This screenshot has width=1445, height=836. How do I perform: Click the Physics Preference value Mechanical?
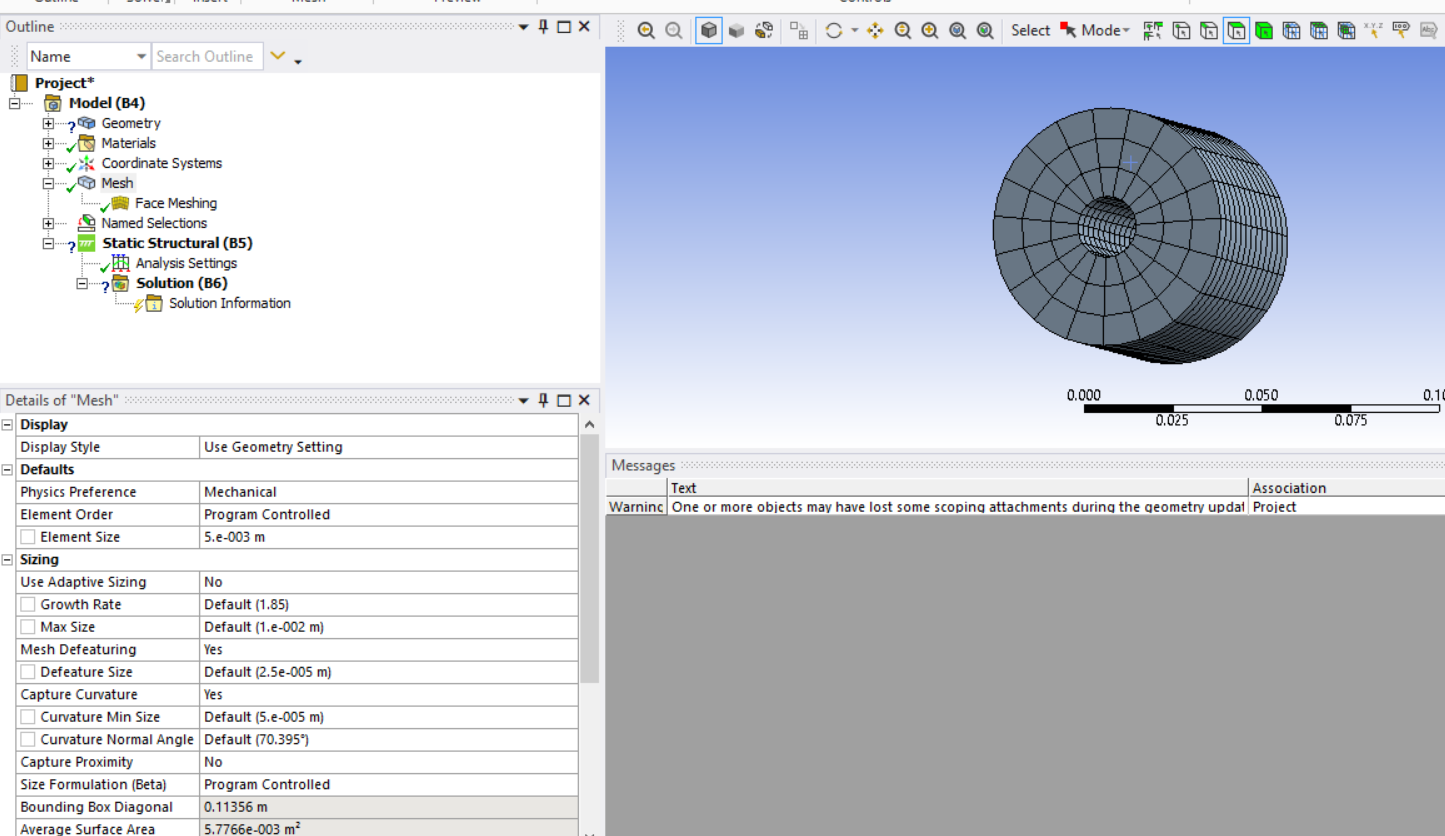click(x=389, y=492)
